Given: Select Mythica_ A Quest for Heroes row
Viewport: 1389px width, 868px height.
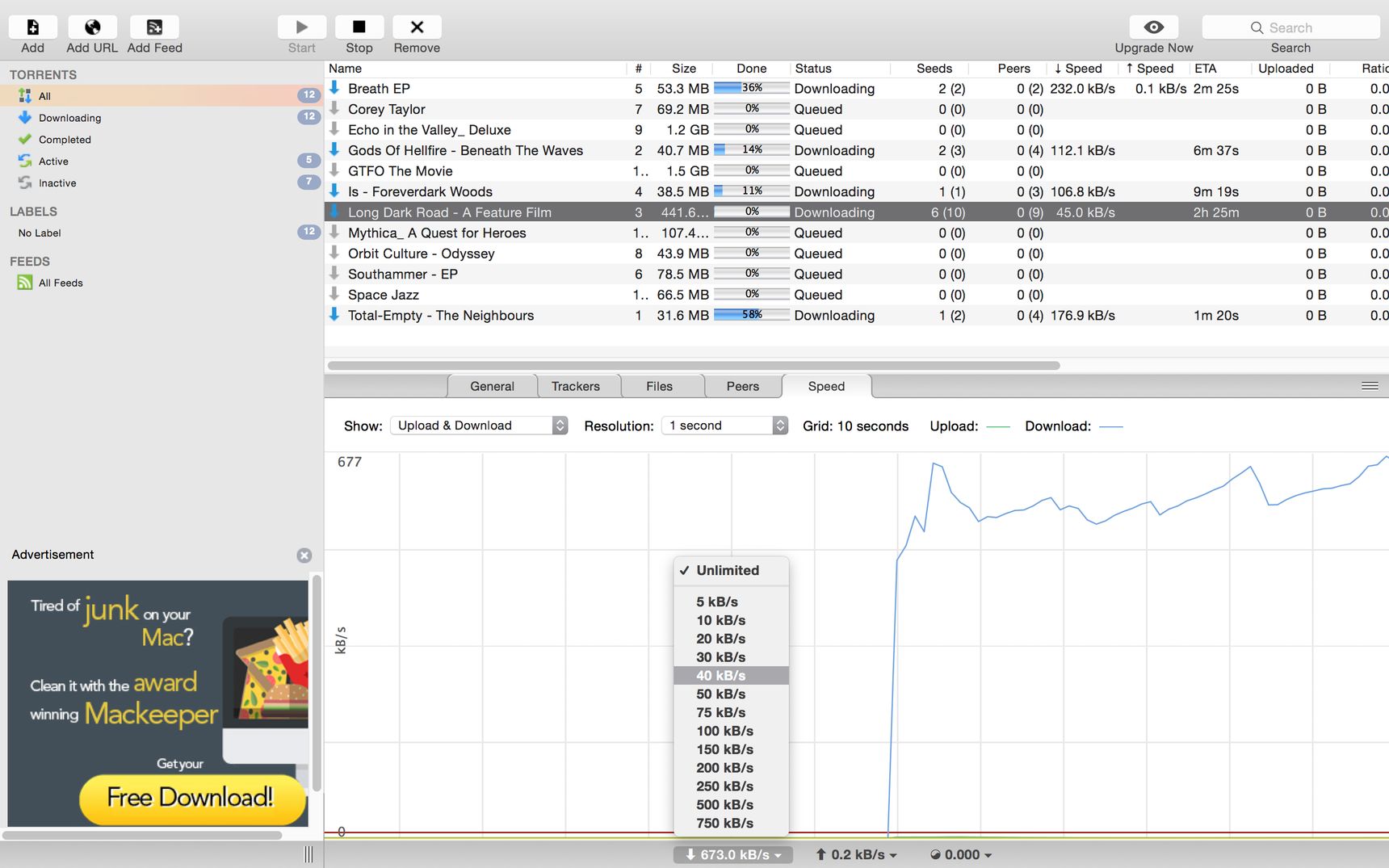Looking at the screenshot, I should pos(856,233).
